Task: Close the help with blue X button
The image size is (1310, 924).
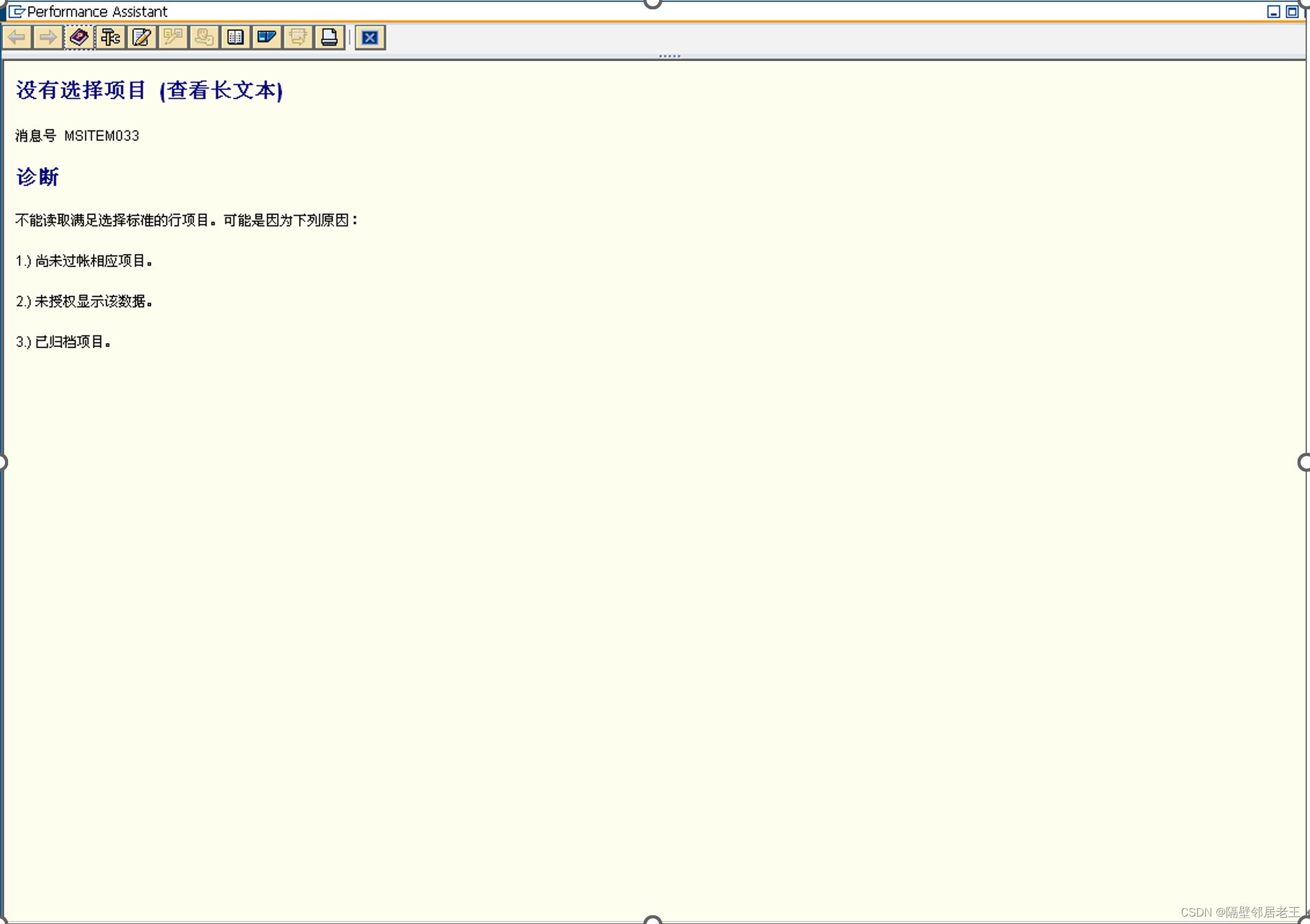Action: [370, 37]
